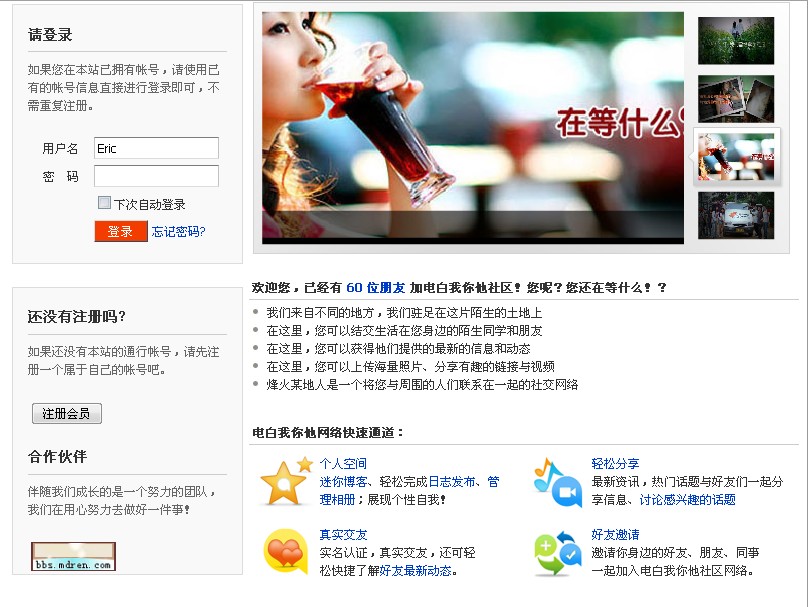Image resolution: width=808 pixels, height=607 pixels.
Task: Select the first slideshow thumbnail of the green field
Action: pos(736,41)
